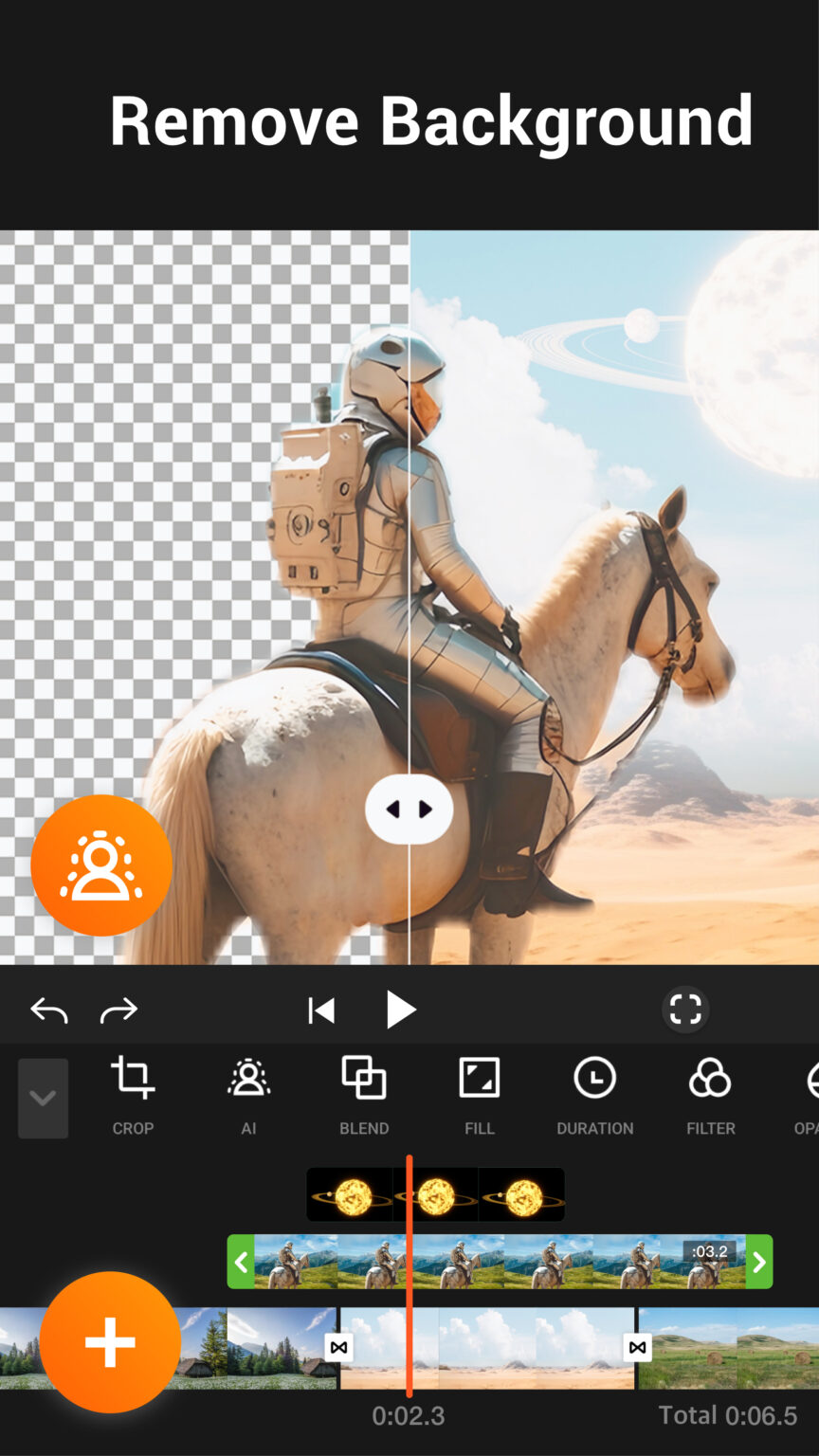Open the clip Duration setting
Viewport: 819px width, 1456px height.
[594, 1097]
